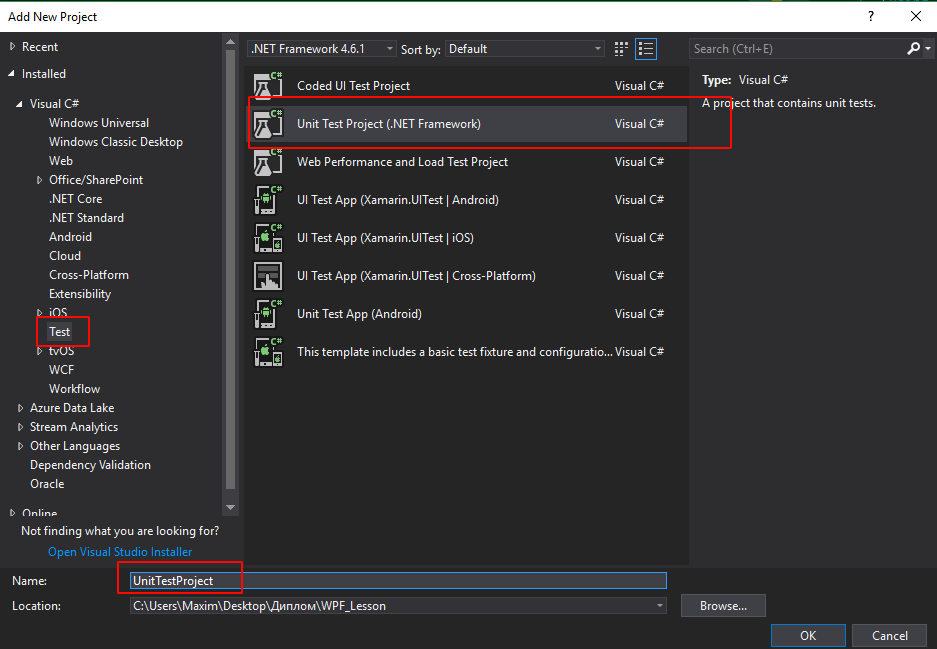The image size is (937, 649).
Task: Select the .NET Standard category
Action: (x=87, y=218)
